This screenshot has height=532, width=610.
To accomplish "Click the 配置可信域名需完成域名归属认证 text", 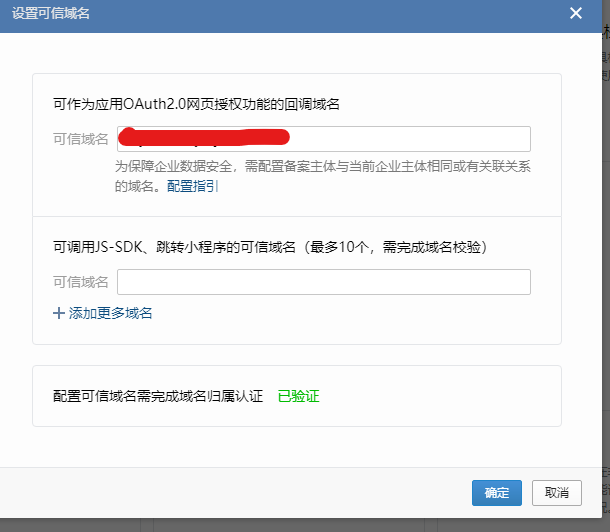I will 157,396.
